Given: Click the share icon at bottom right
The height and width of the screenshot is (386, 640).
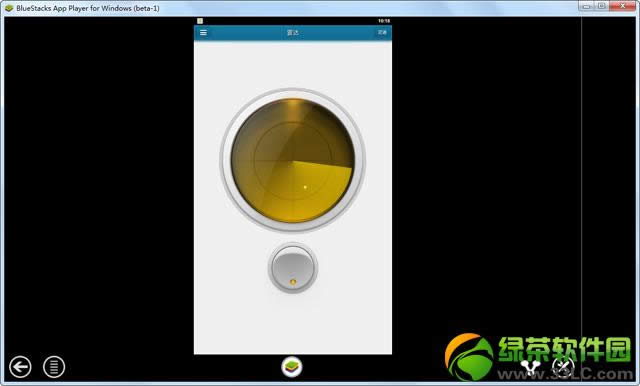Looking at the screenshot, I should 530,367.
